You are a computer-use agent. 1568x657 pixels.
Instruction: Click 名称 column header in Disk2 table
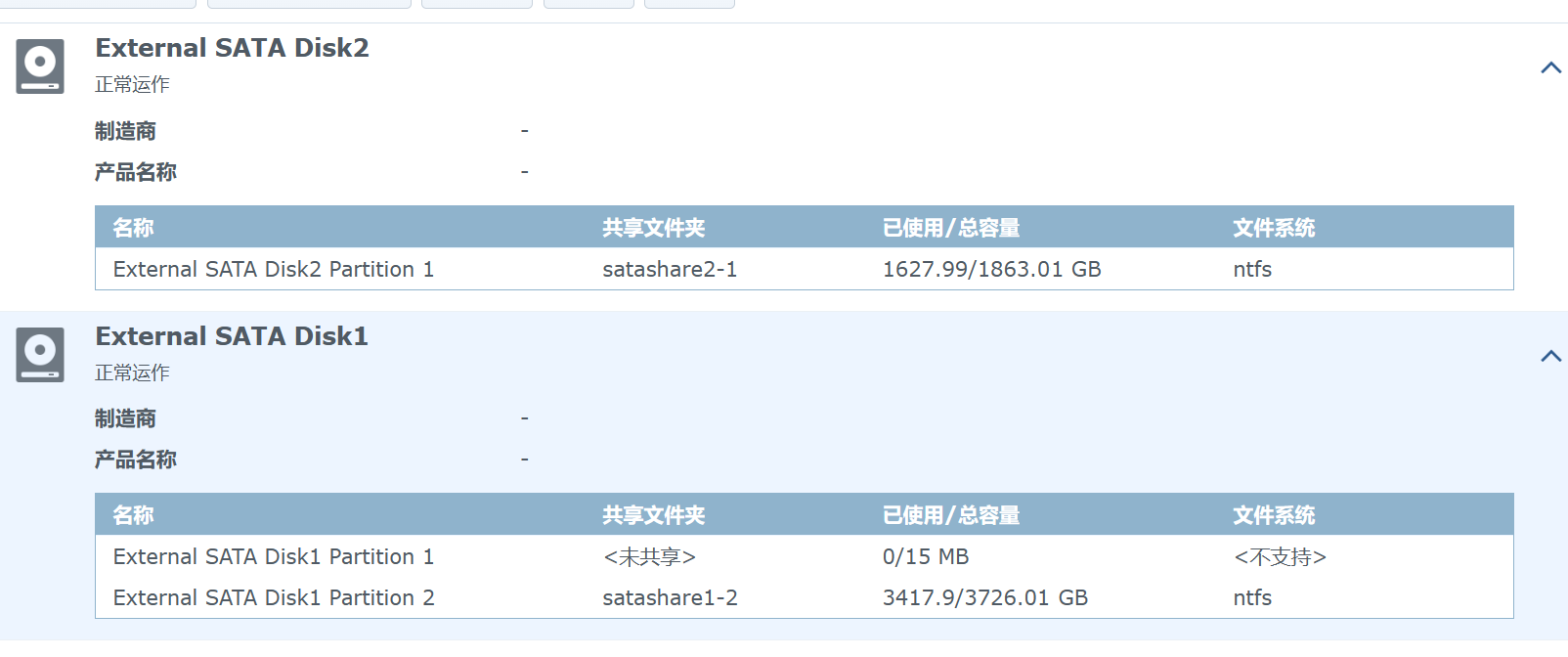(x=133, y=228)
